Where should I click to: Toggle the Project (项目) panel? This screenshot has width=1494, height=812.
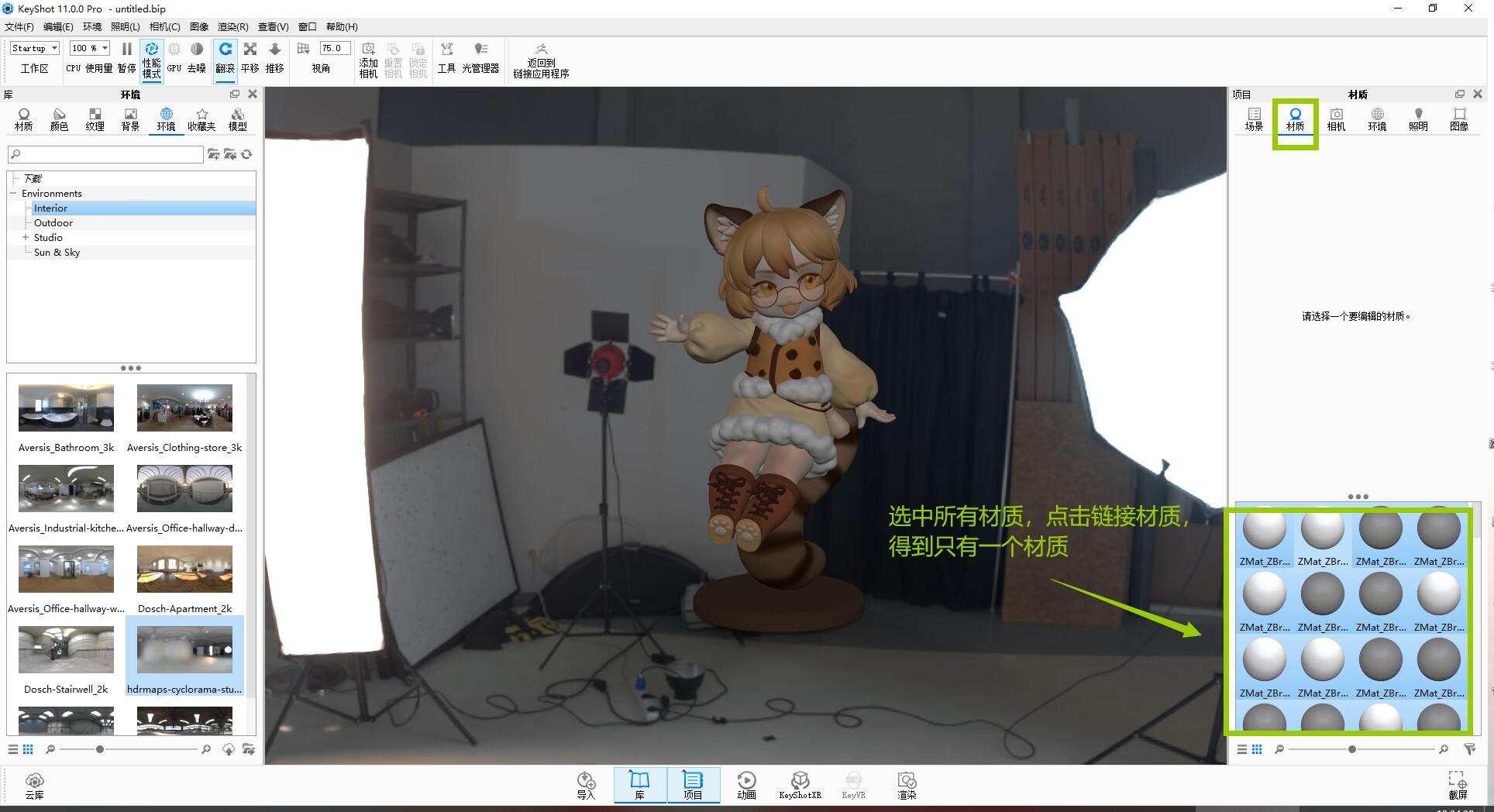pos(693,785)
